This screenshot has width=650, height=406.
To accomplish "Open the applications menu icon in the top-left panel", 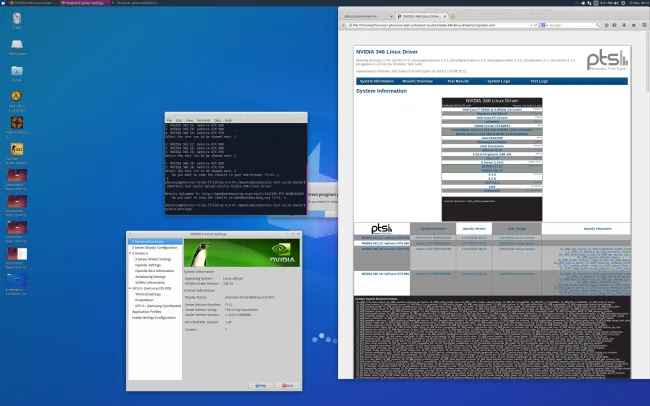I will pos(3,2).
